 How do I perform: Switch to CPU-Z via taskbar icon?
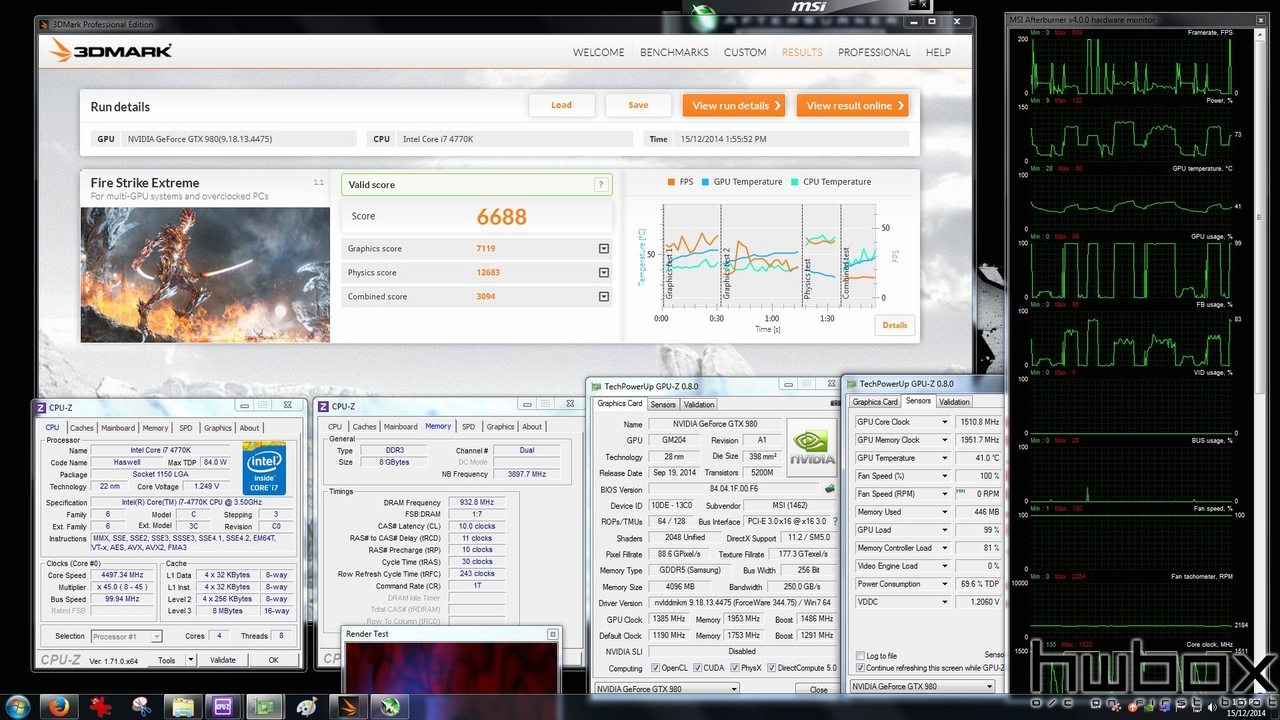pos(224,707)
